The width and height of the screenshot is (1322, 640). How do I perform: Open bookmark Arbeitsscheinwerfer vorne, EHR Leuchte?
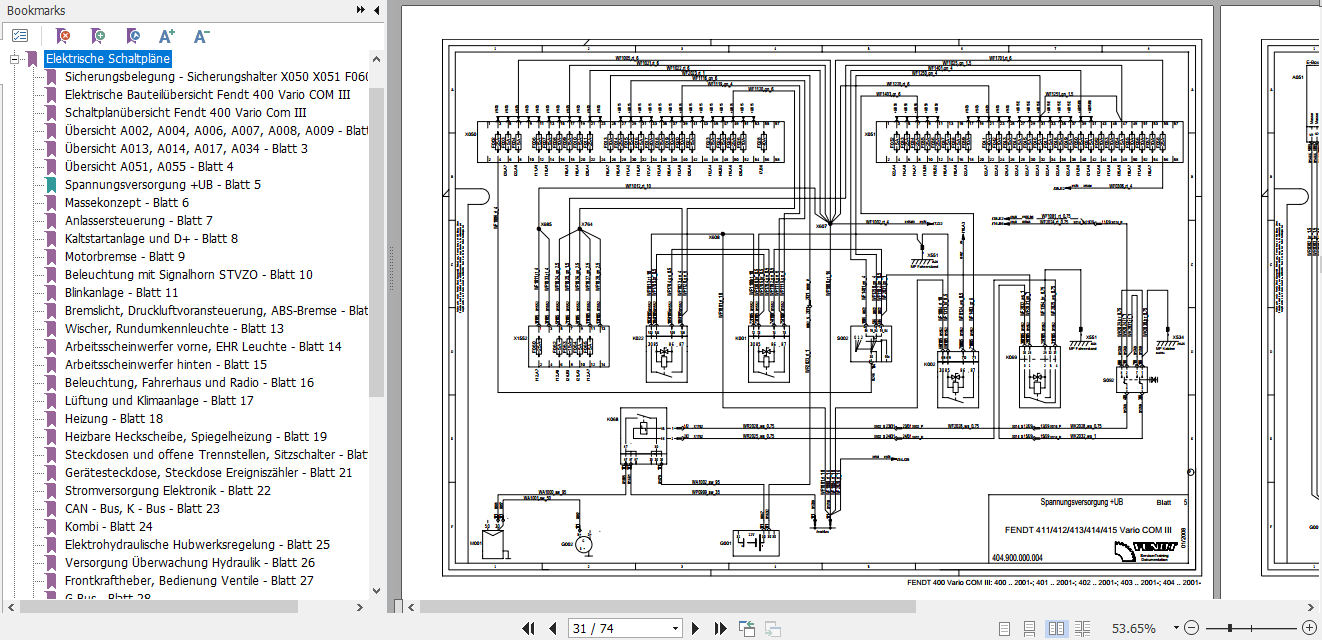[x=203, y=347]
